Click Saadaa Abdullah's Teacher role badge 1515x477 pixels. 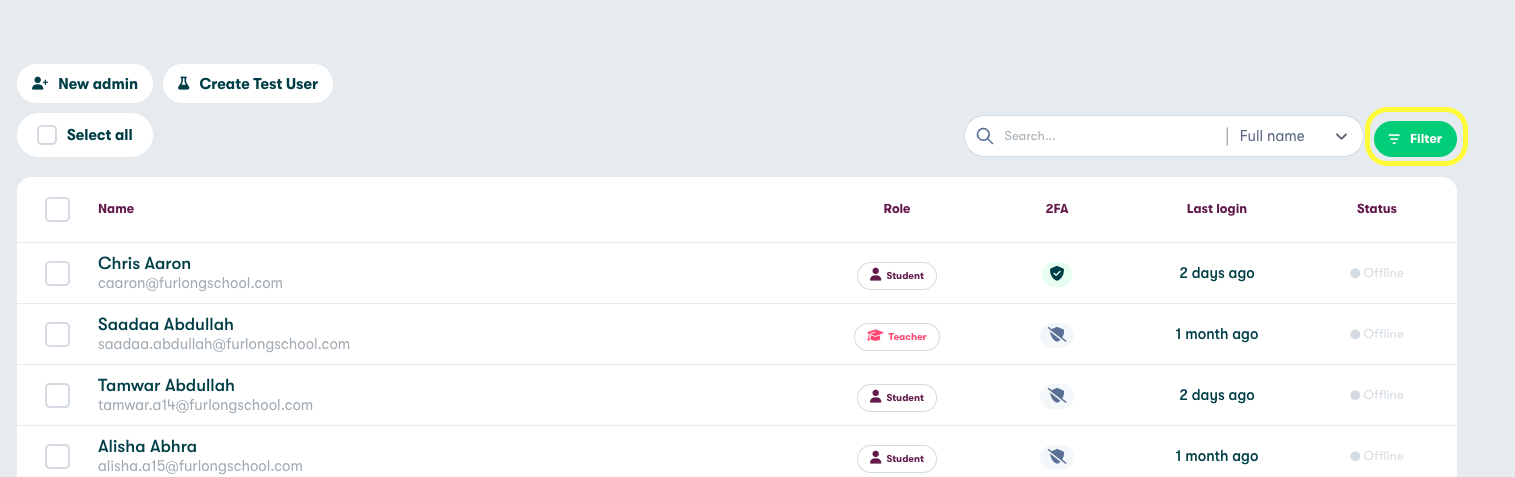(x=897, y=337)
